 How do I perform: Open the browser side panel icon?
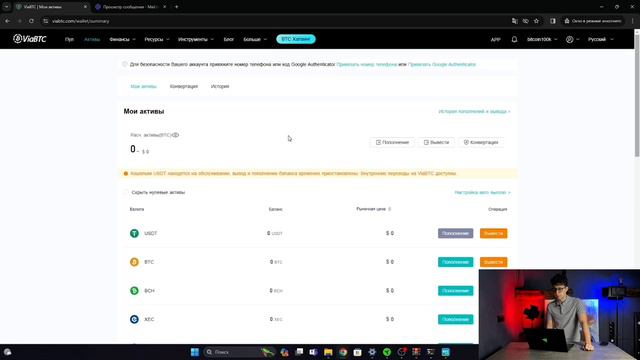point(553,21)
